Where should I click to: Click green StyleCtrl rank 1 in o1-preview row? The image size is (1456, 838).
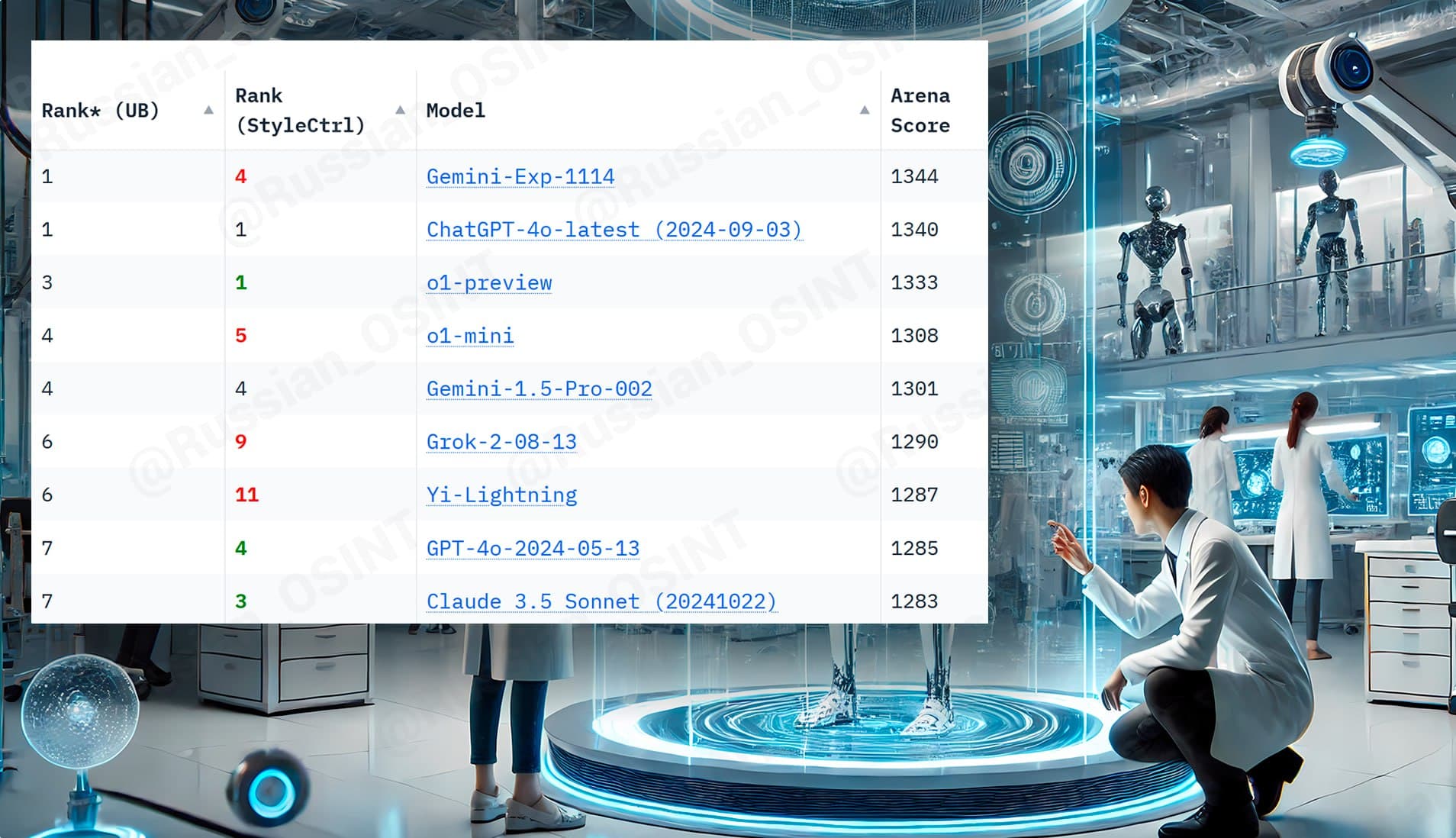point(241,282)
